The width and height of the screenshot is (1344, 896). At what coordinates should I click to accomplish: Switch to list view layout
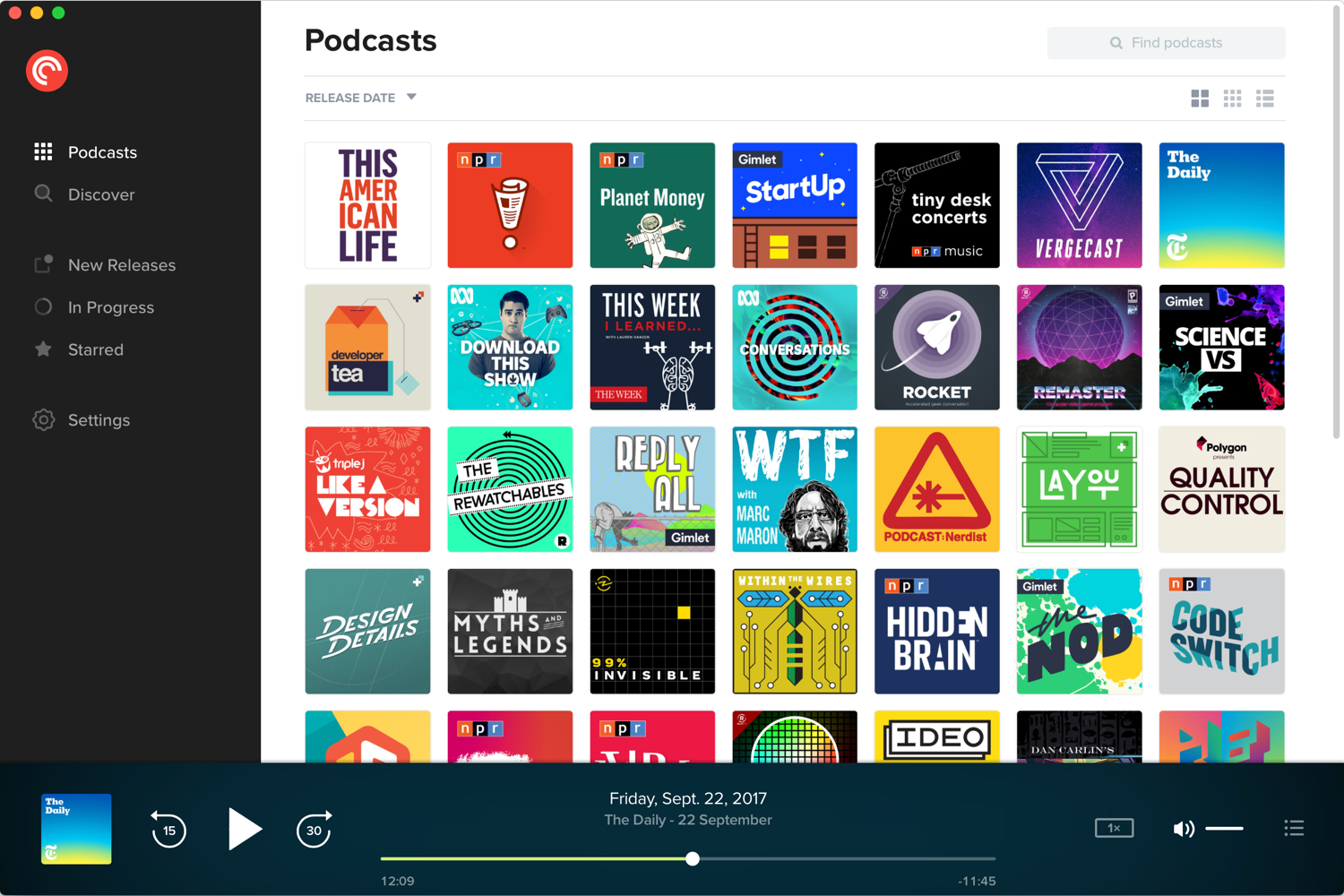[1264, 99]
